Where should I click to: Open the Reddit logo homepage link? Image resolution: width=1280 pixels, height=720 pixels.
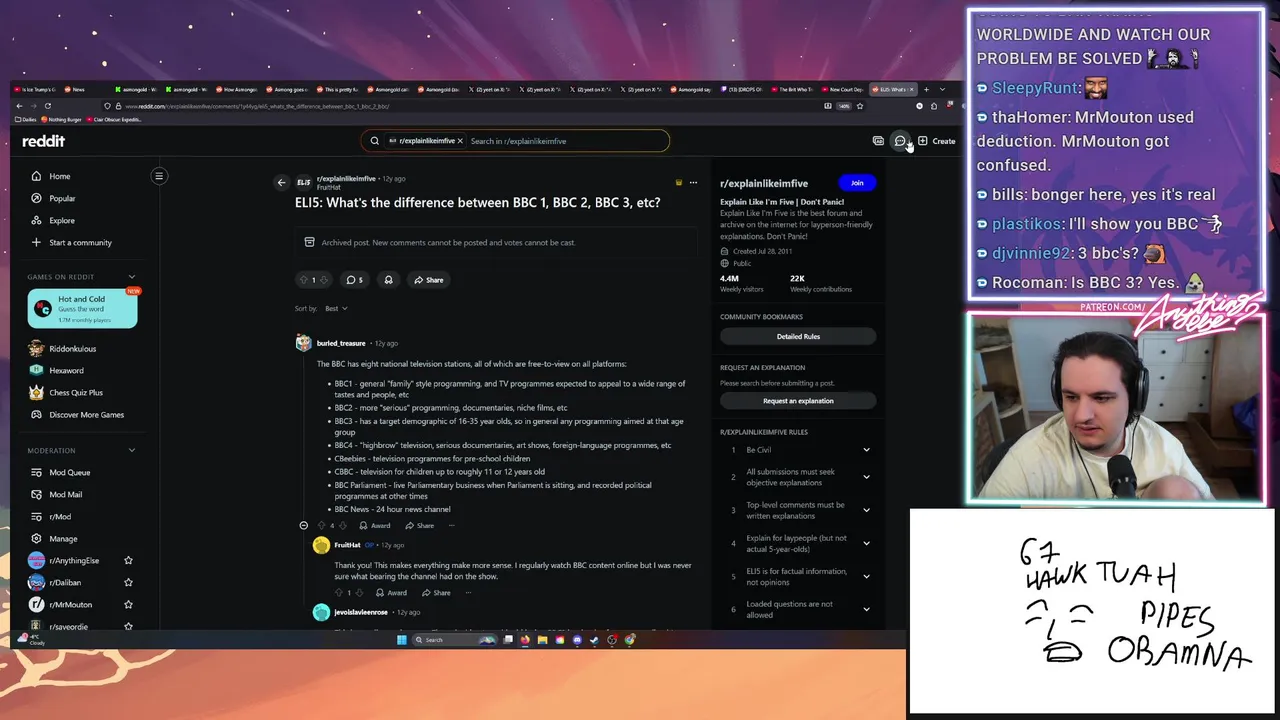click(x=43, y=141)
